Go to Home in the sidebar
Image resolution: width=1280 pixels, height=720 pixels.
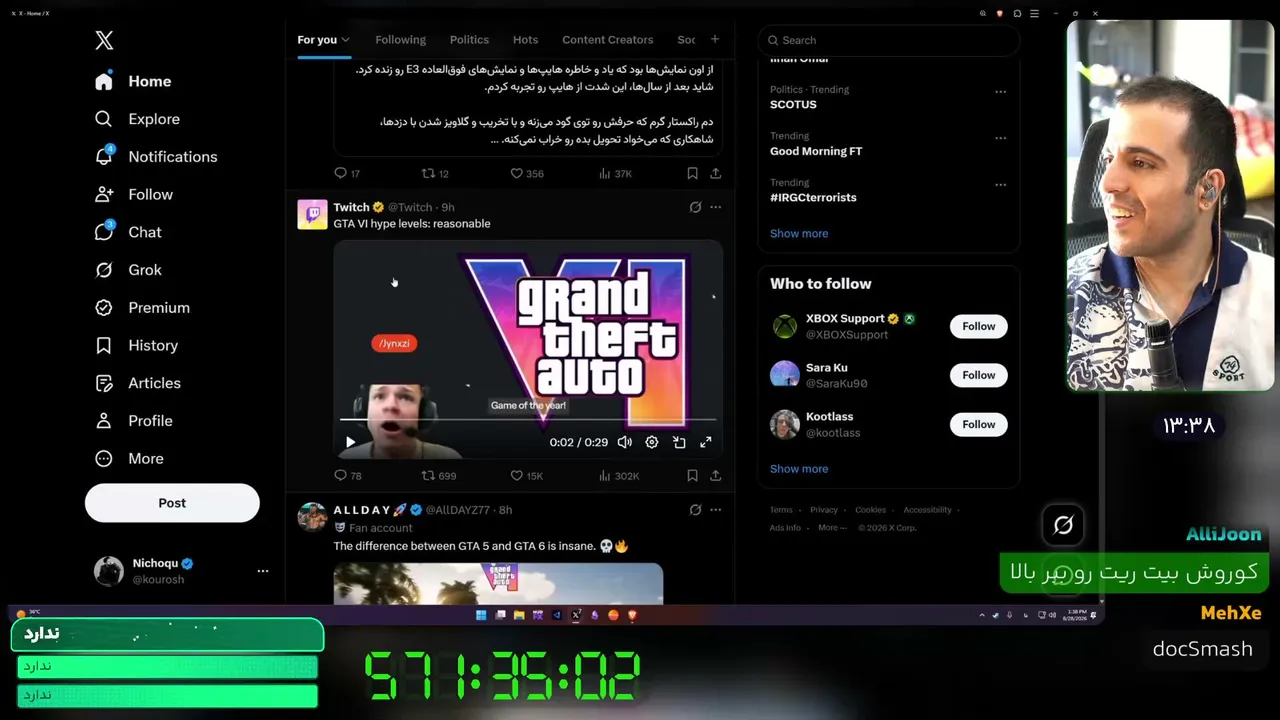[x=133, y=81]
